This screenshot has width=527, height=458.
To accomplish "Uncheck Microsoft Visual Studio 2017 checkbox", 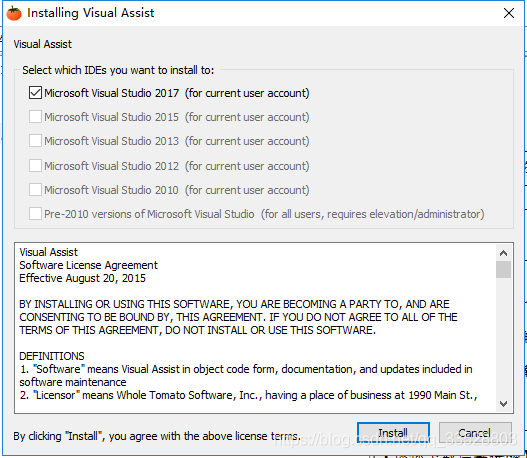I will point(35,93).
